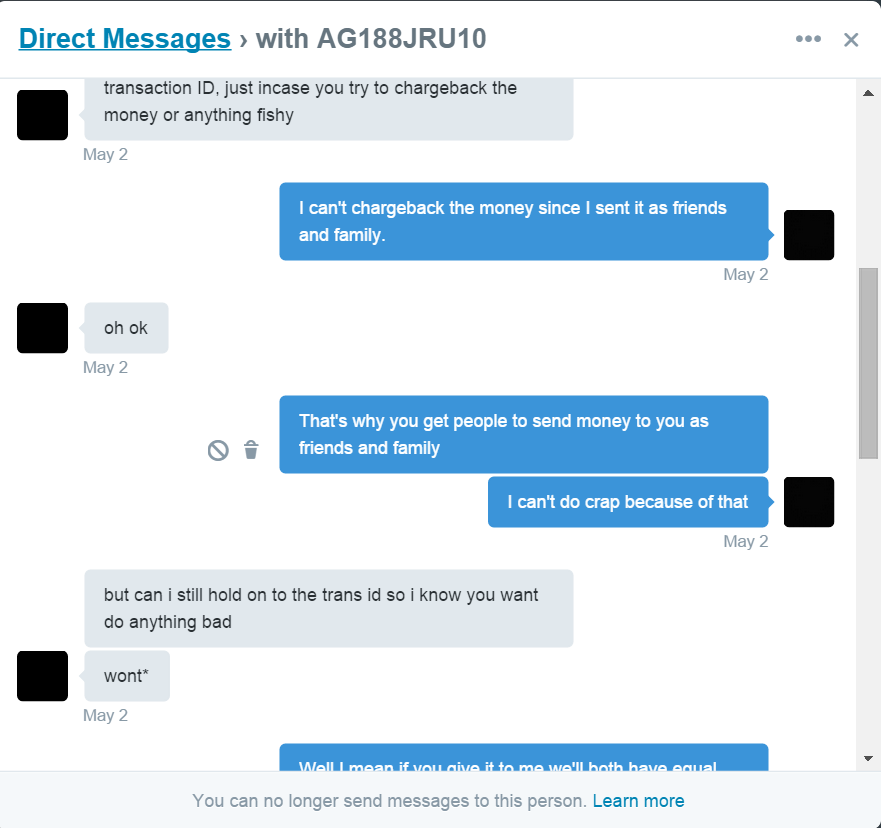Open your avatar beside 'friends and family.' message
The image size is (881, 828).
tap(809, 235)
